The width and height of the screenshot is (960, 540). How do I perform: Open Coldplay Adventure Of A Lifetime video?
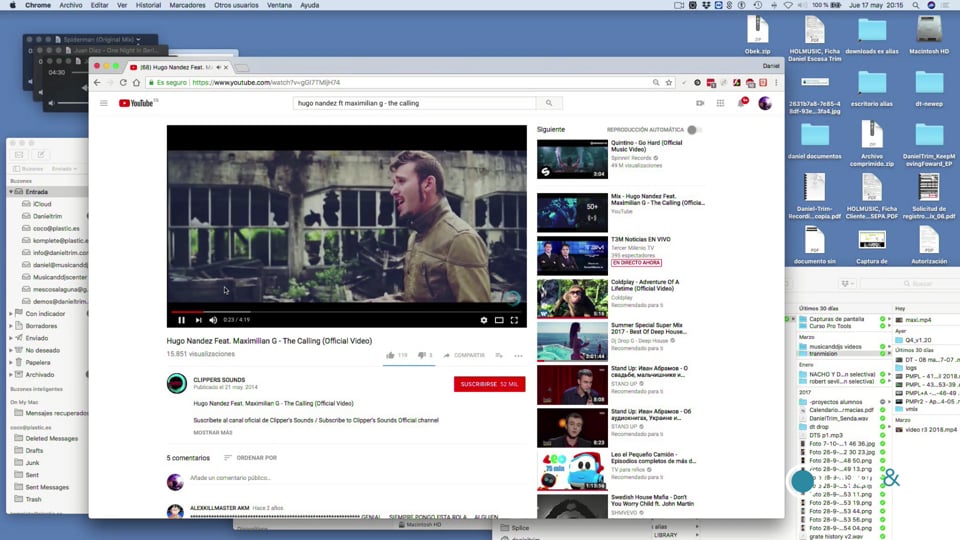[572, 298]
